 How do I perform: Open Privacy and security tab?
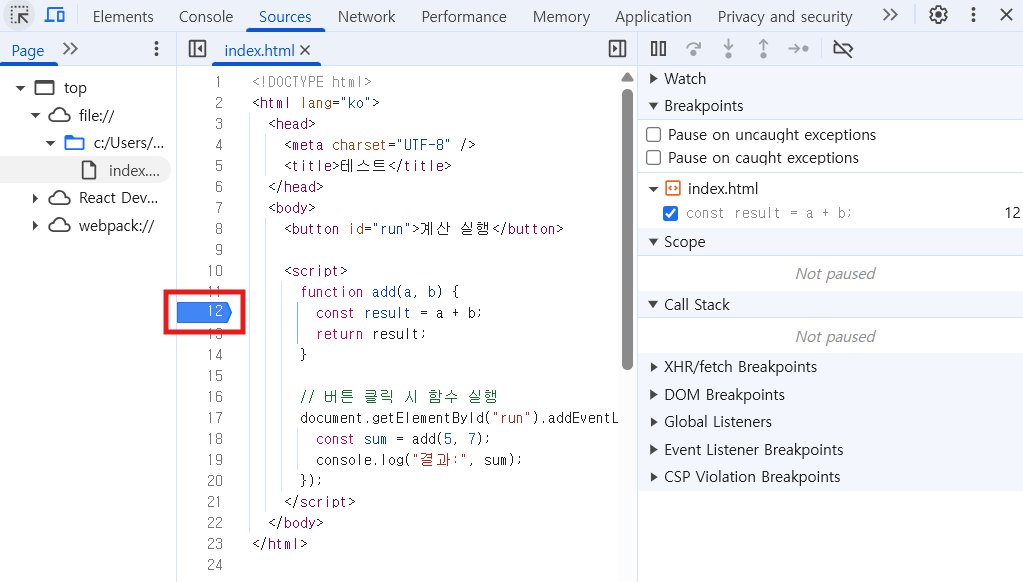pyautogui.click(x=785, y=16)
